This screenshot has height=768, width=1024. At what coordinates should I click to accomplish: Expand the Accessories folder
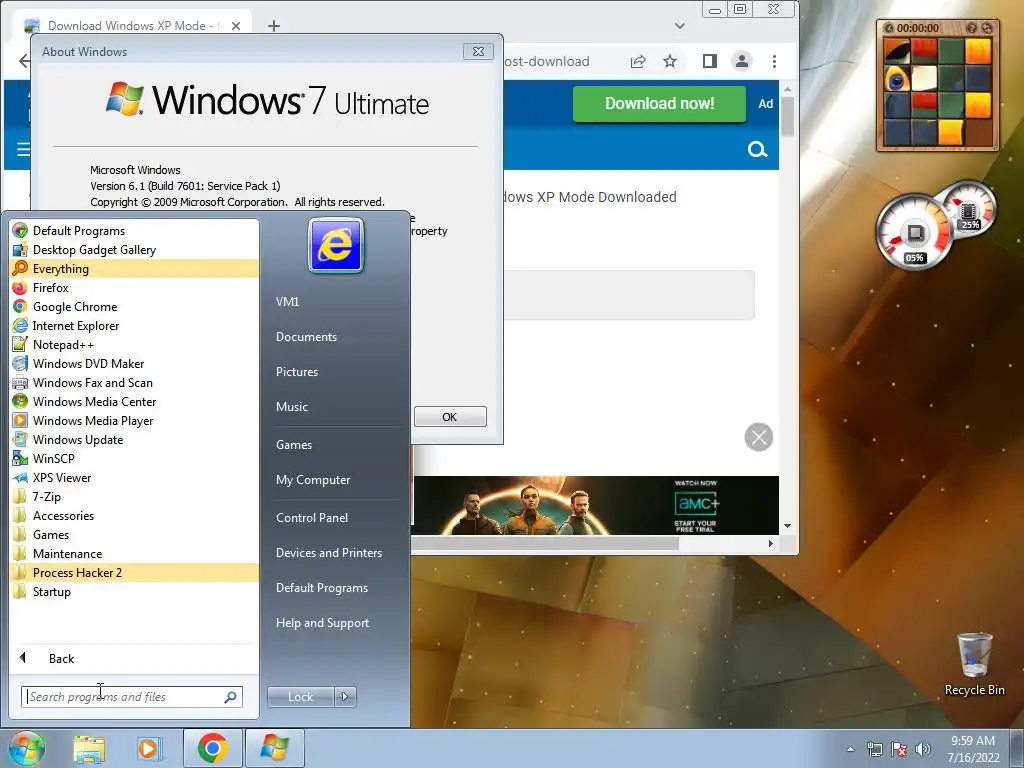[135, 515]
